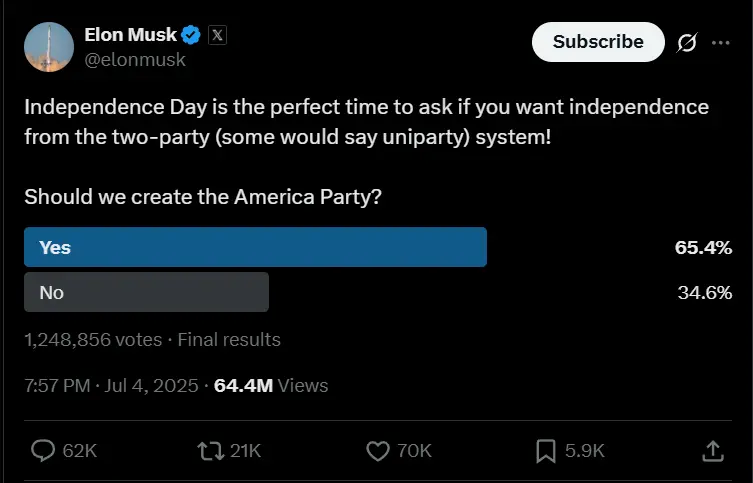Image resolution: width=753 pixels, height=483 pixels.
Task: Click the Subscribe button
Action: (598, 42)
